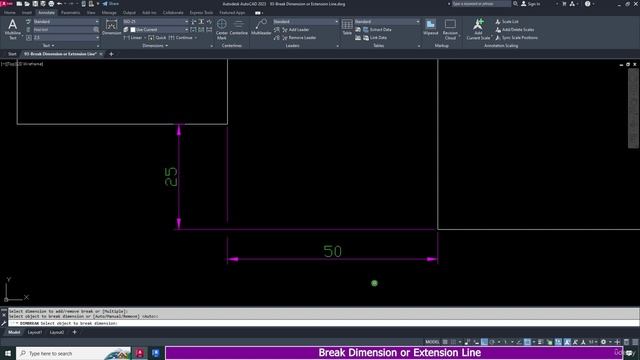
Task: Open the Express Tools ribbon tab
Action: pos(201,13)
